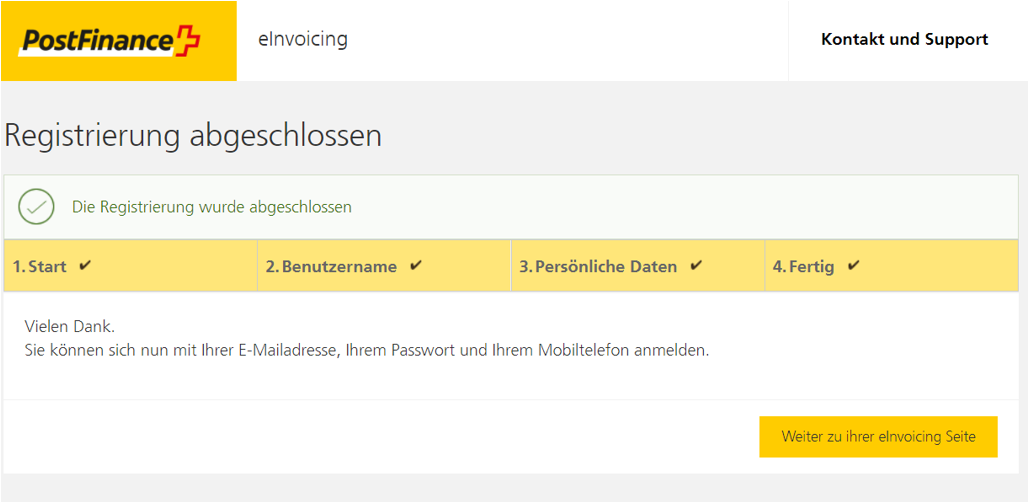
Task: Click the green circled checkmark icon
Action: [x=36, y=207]
